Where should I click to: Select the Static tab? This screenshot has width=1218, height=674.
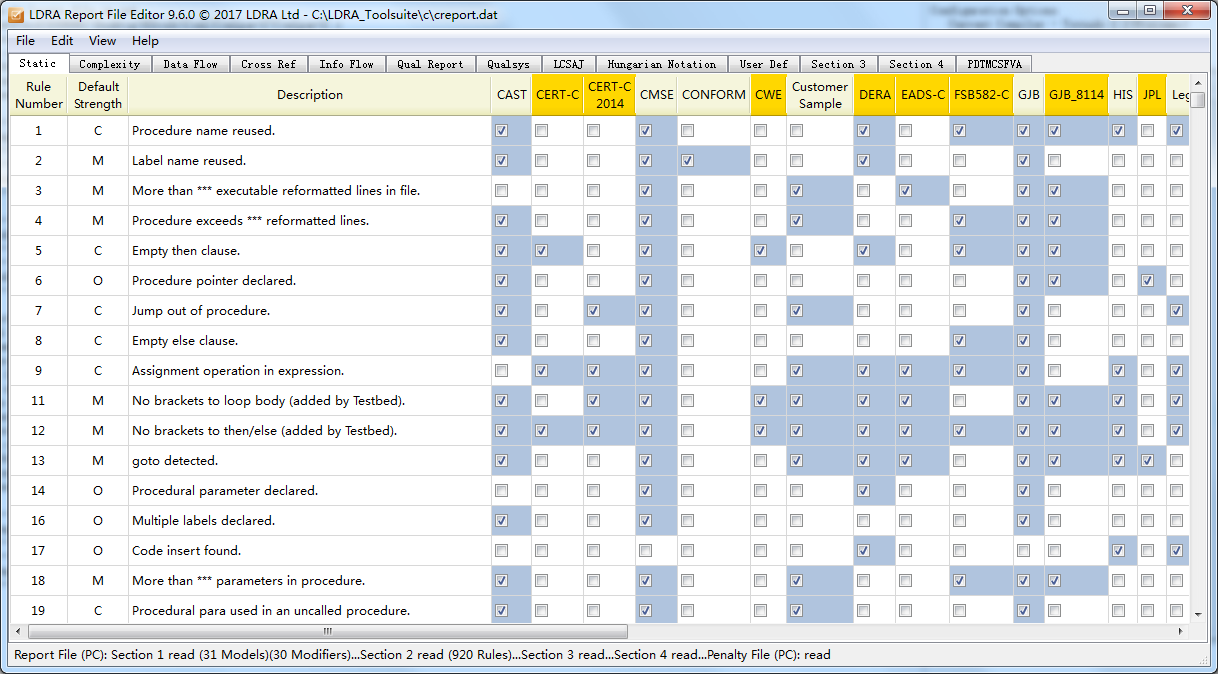click(38, 63)
